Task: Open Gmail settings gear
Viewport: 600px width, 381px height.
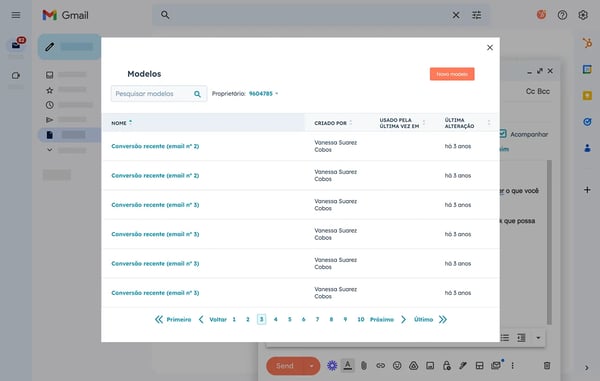Action: pyautogui.click(x=583, y=15)
